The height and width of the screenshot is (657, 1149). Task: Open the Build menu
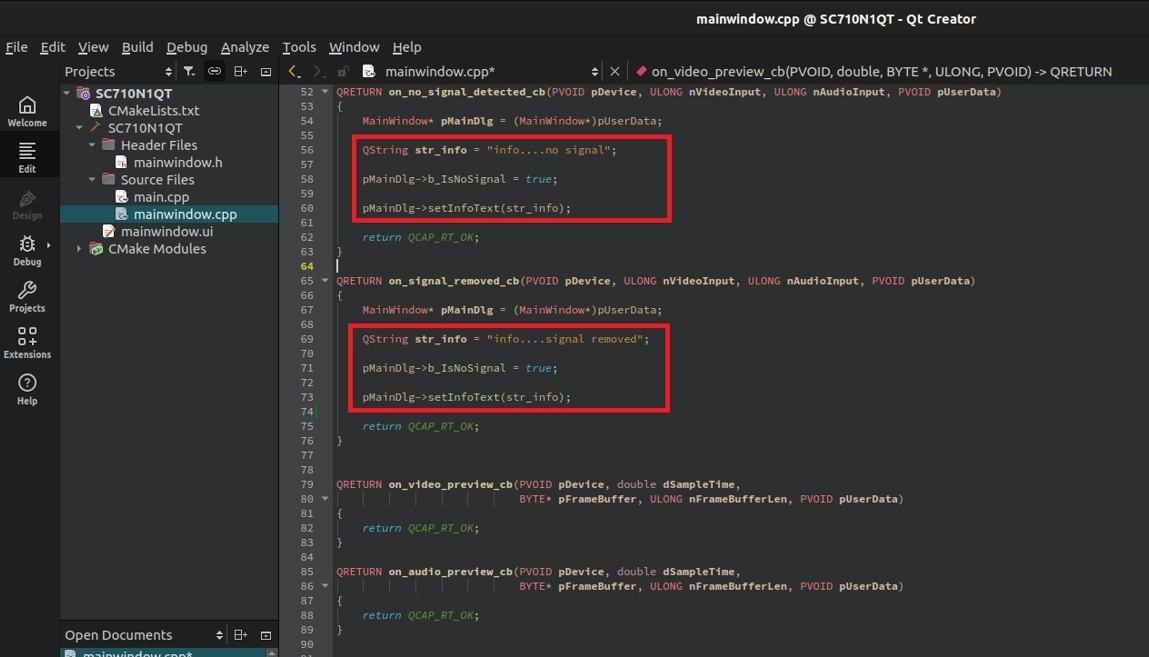point(137,47)
